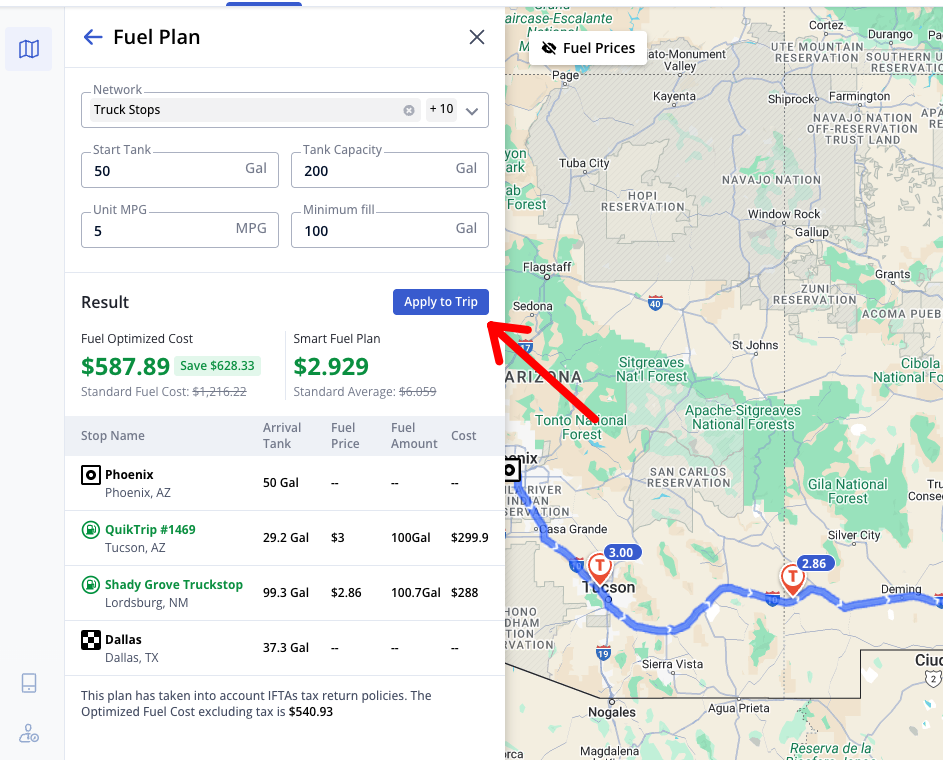Expand the Network dropdown

[472, 110]
